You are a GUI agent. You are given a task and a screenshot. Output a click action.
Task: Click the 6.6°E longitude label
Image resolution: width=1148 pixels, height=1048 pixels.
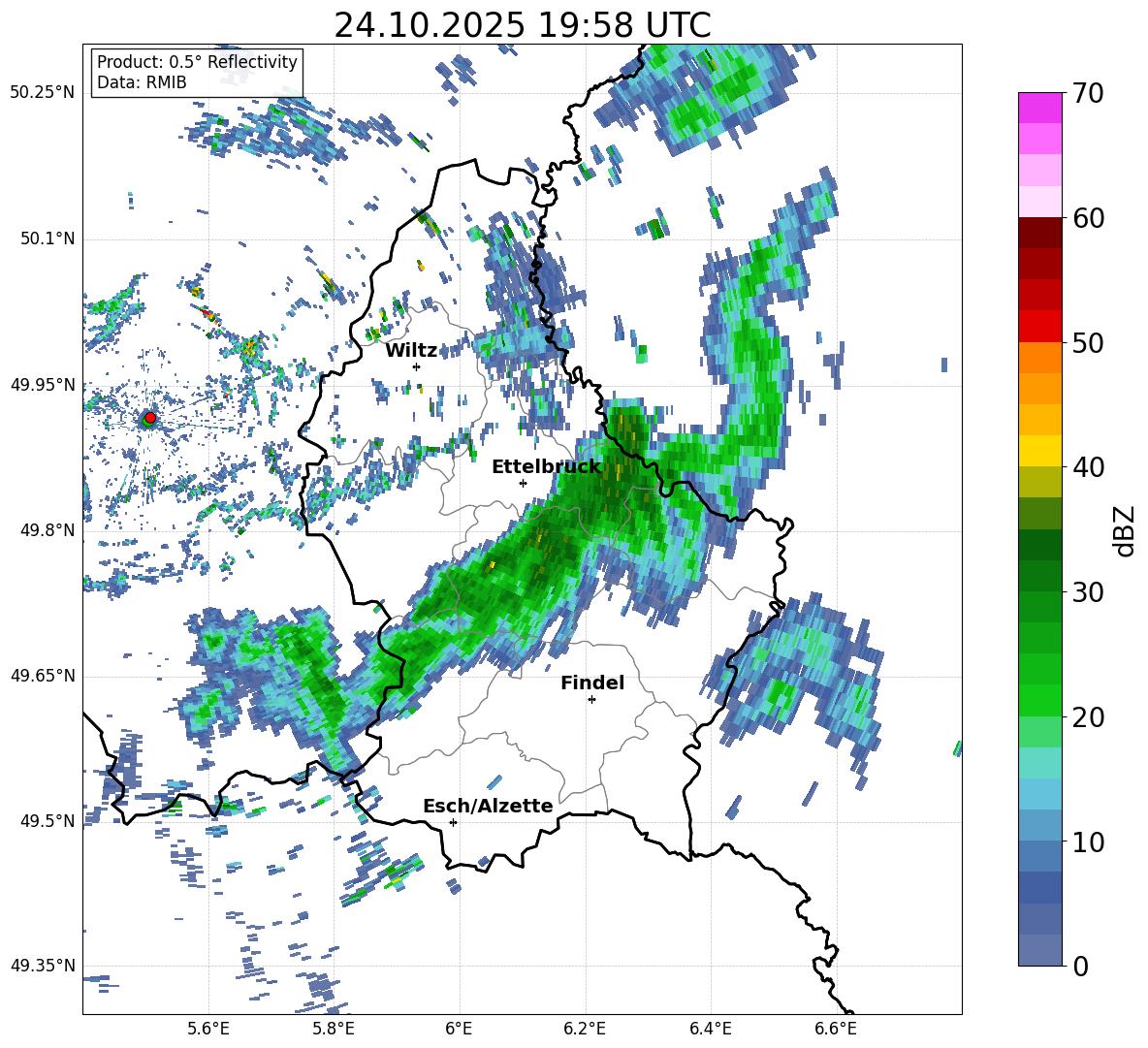click(x=836, y=1029)
